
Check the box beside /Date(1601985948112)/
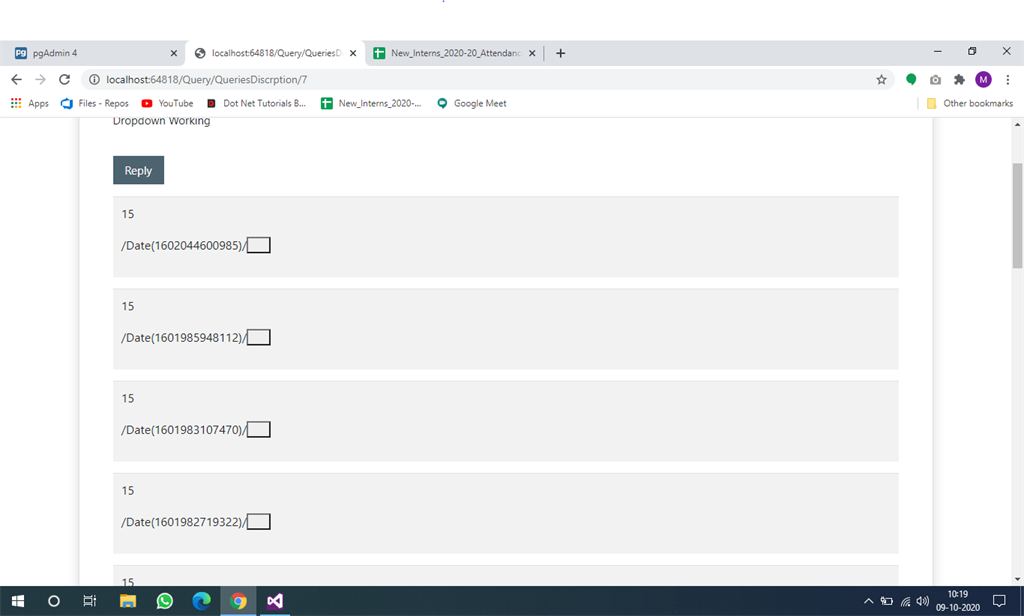(x=258, y=337)
